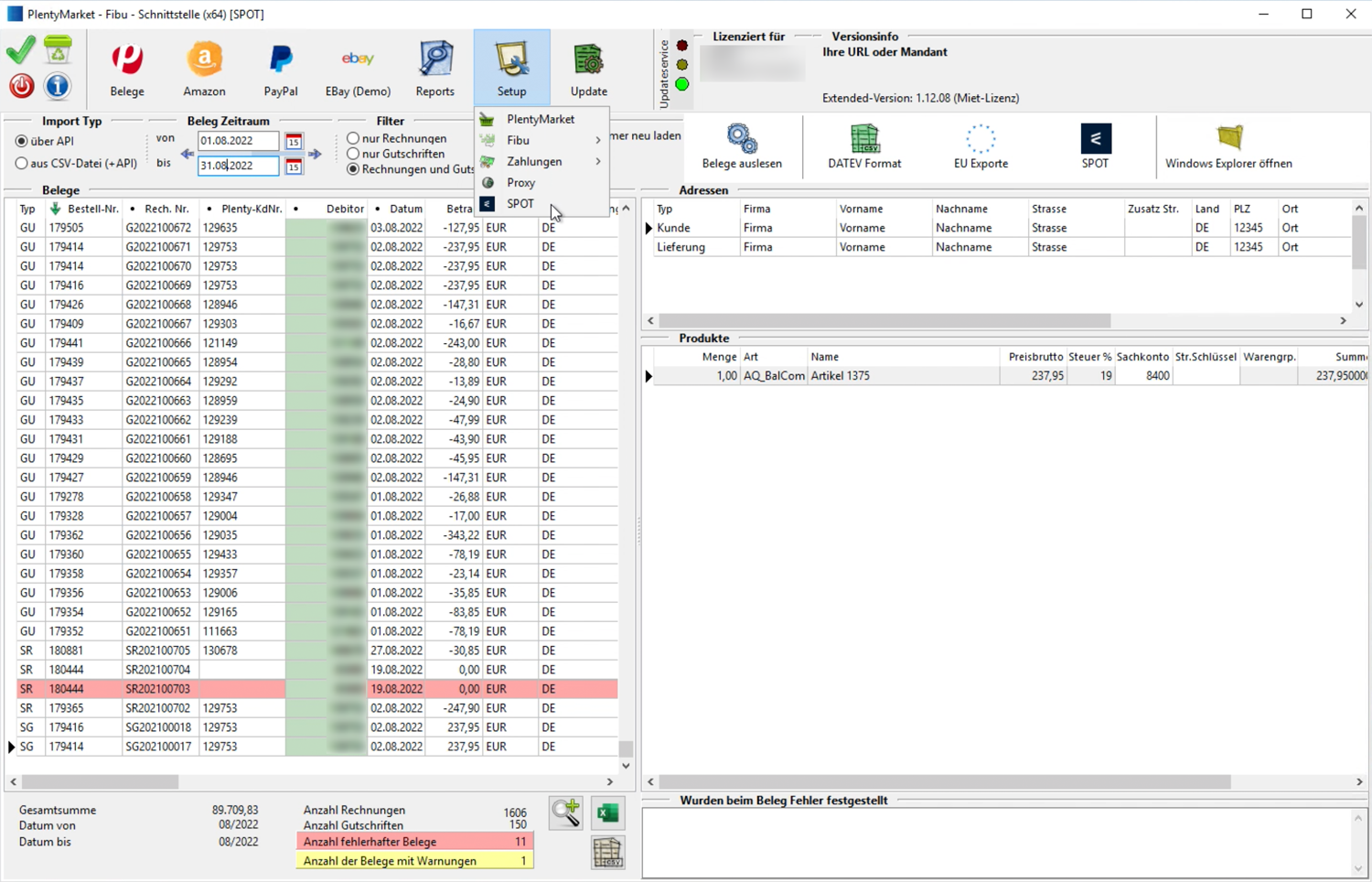
Task: Click the Setup toolbar button
Action: pos(512,69)
